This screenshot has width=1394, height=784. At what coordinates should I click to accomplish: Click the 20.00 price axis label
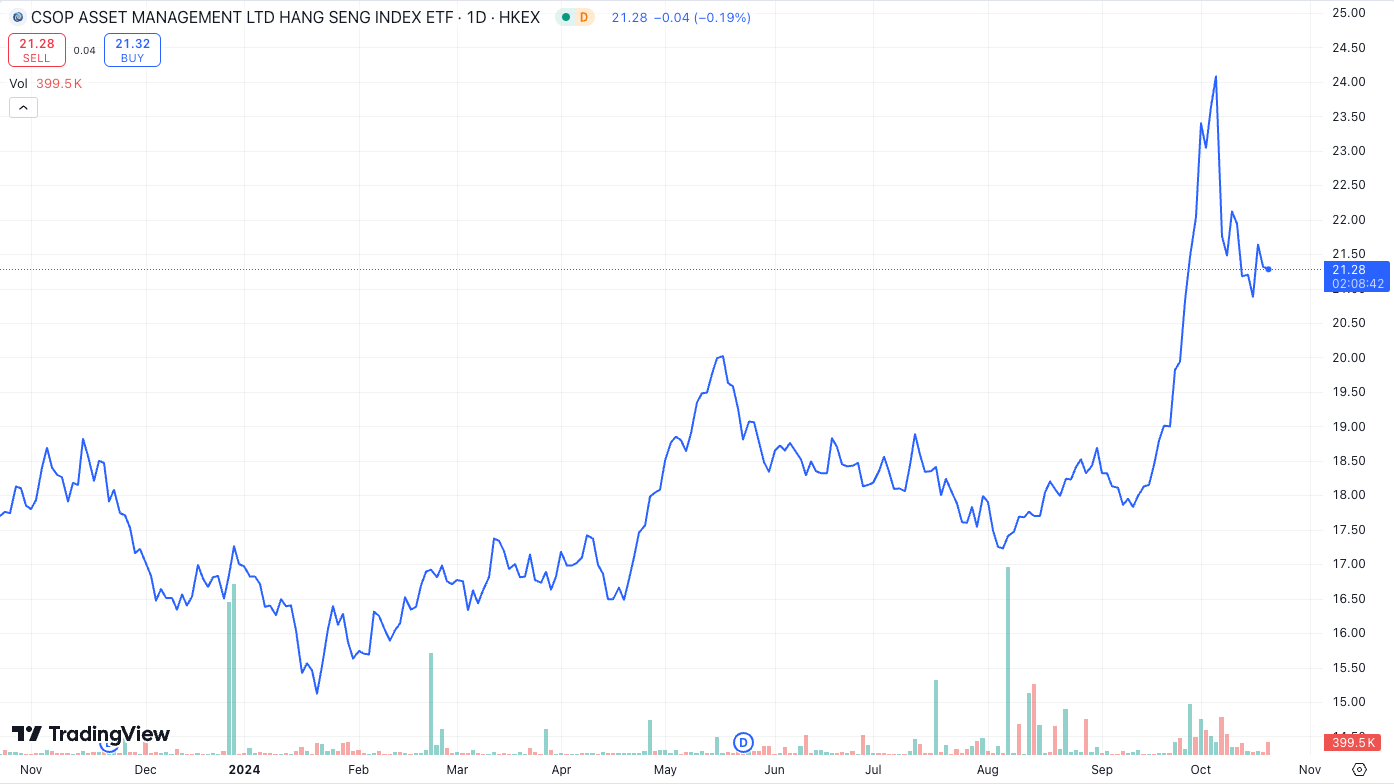1349,358
